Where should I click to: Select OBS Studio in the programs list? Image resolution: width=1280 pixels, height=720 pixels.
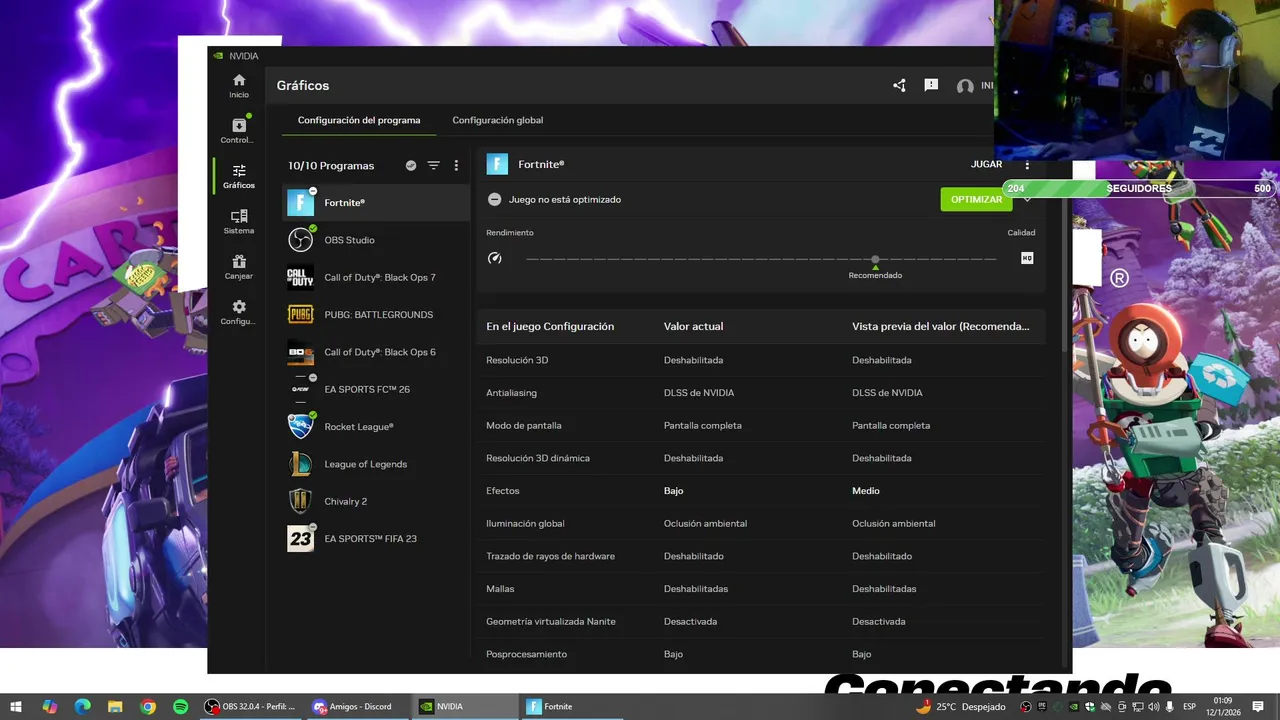point(376,240)
